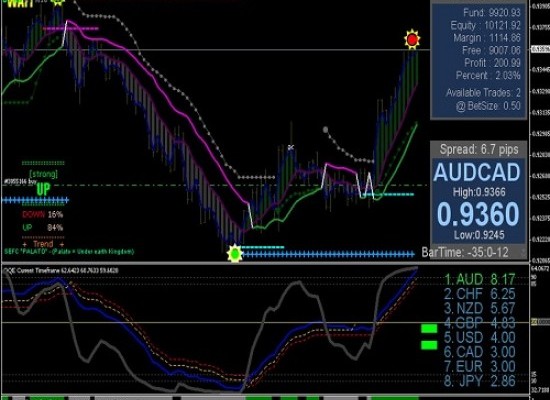Click the DOWN 16% trend reading
The image size is (550, 400).
(x=42, y=214)
